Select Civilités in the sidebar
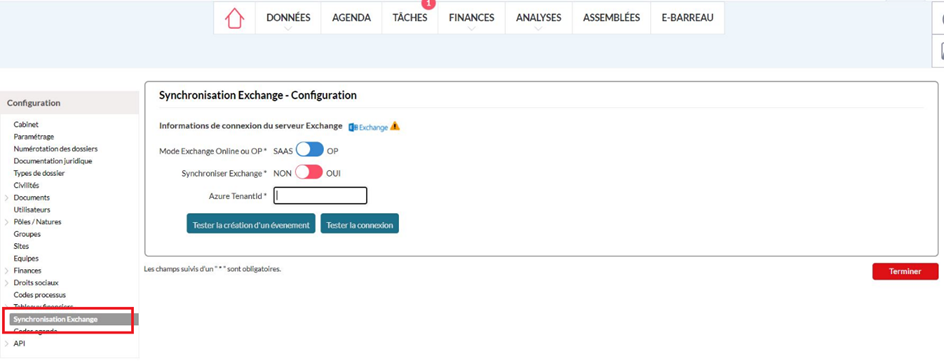 point(26,185)
